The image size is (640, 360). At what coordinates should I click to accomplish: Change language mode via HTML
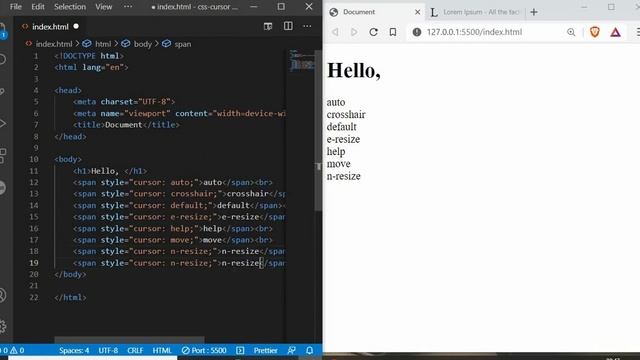click(162, 350)
